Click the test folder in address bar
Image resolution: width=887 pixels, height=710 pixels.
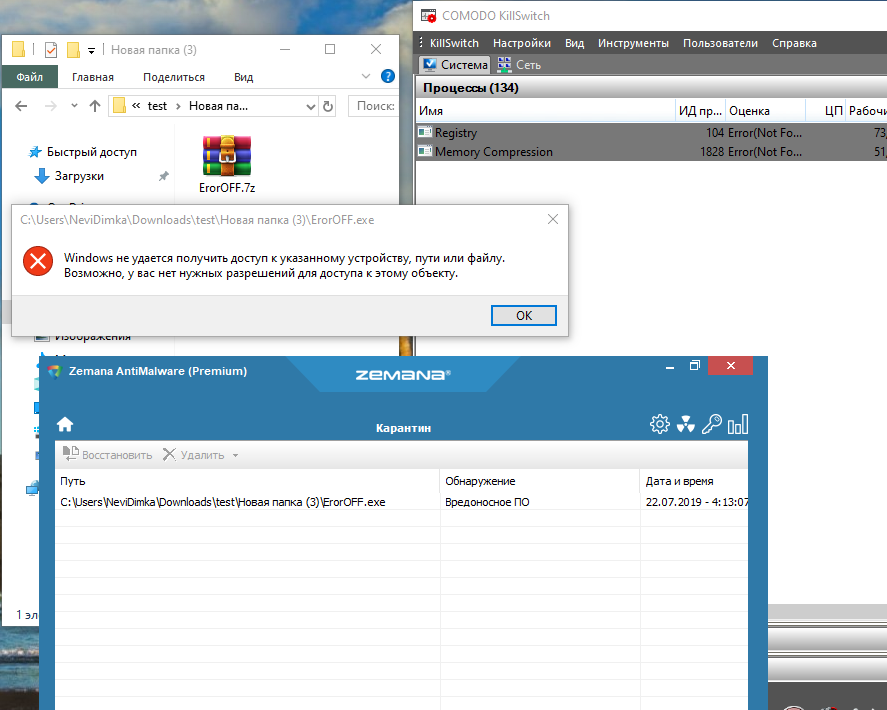(157, 106)
